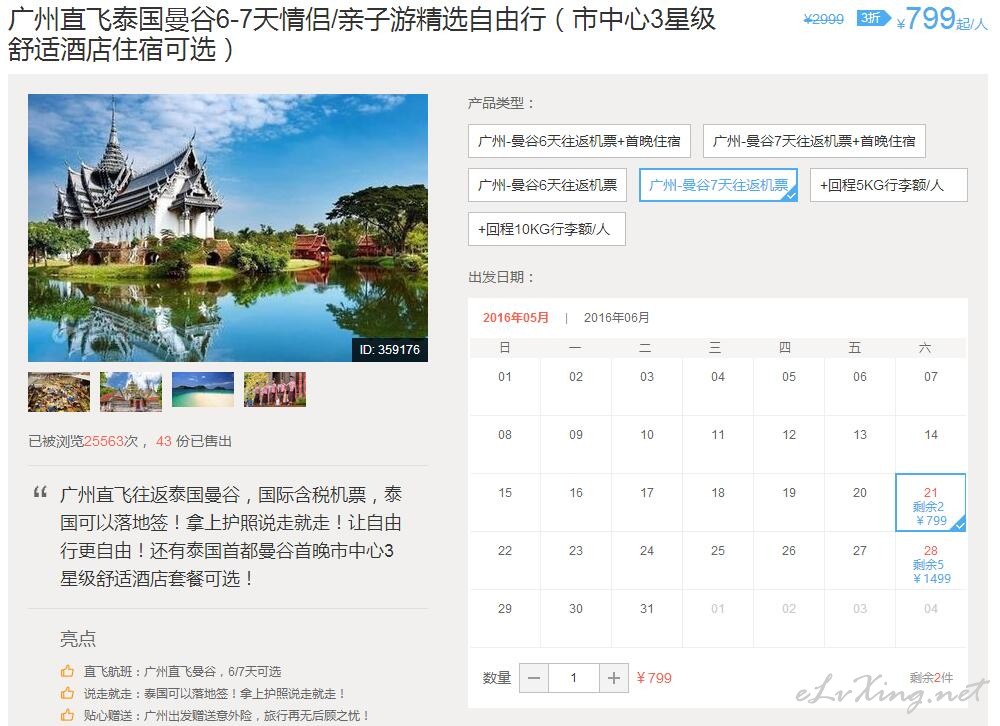Screen dimensions: 1000x726
Task: Open the market stall thumbnail photo
Action: pos(59,391)
